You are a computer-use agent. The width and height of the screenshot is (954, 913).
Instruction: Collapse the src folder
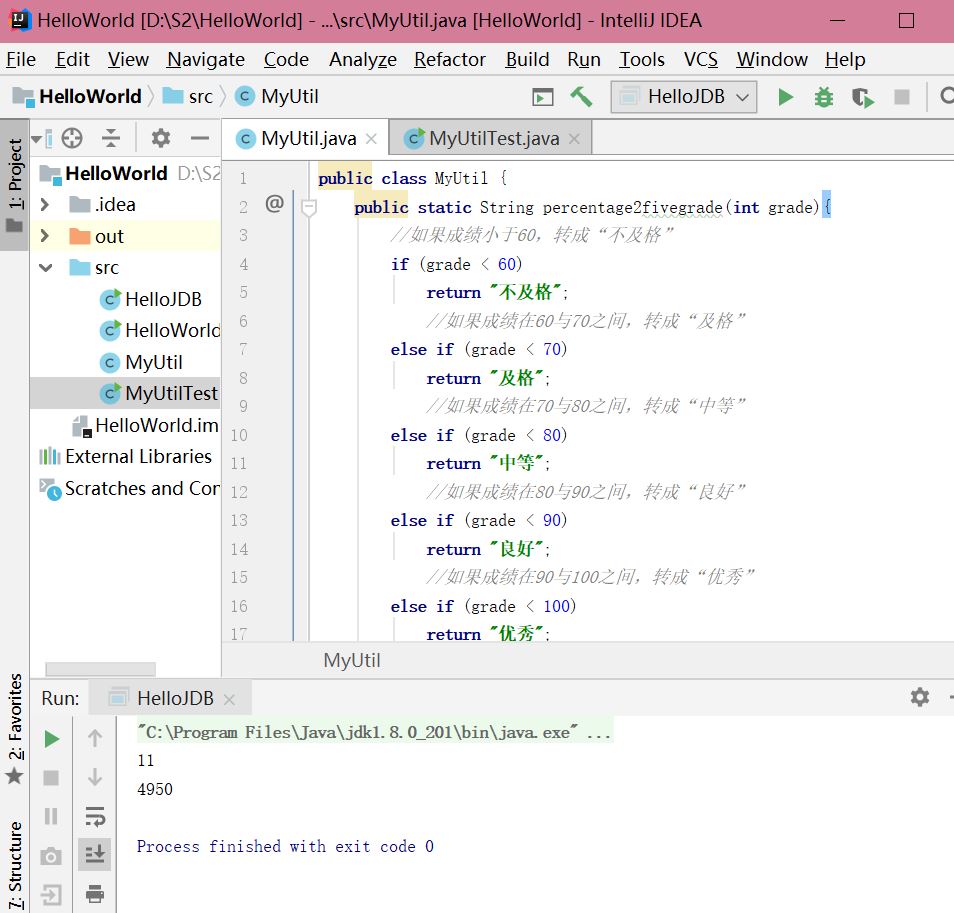coord(46,268)
